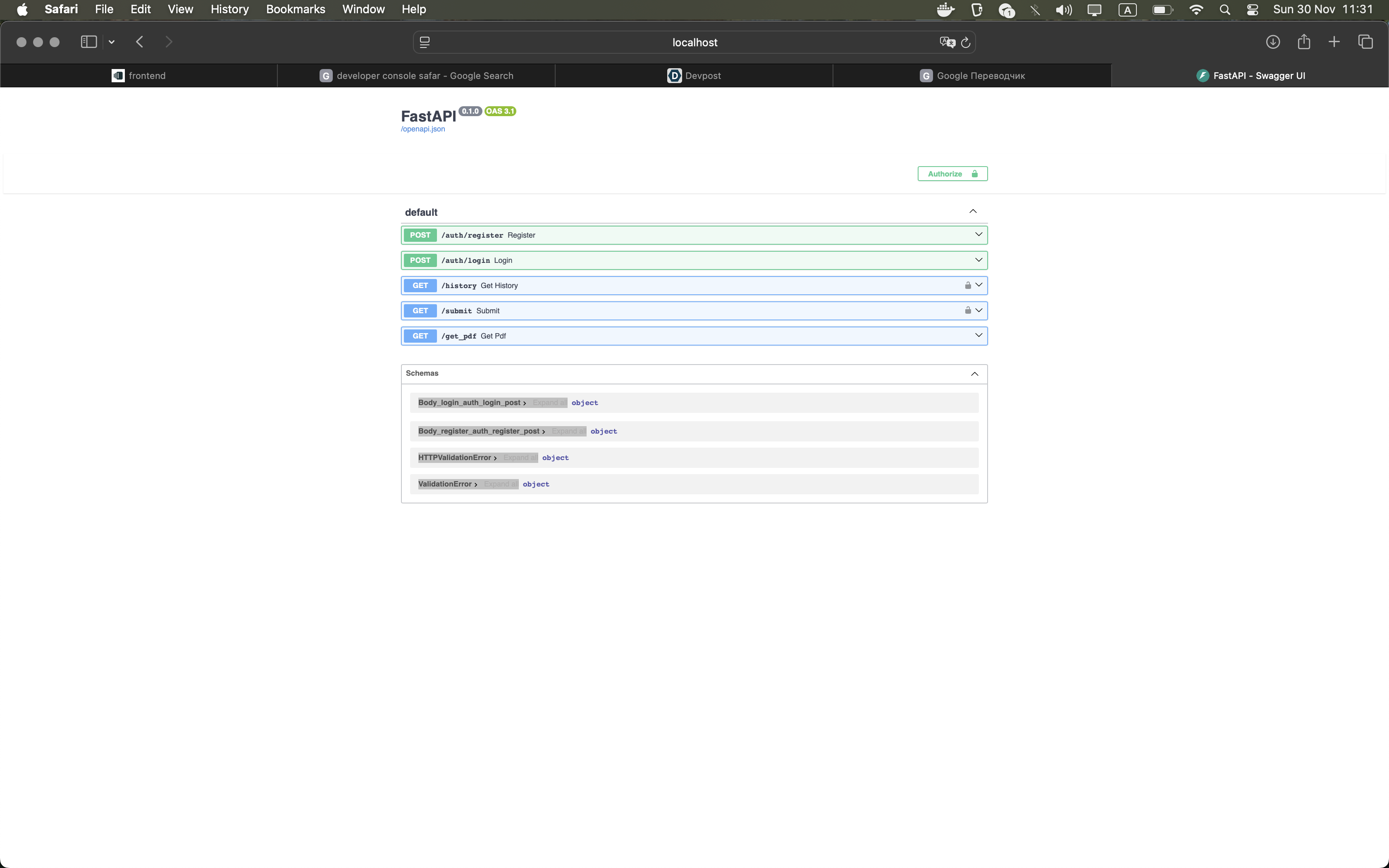Click the Authorize button

tap(952, 174)
